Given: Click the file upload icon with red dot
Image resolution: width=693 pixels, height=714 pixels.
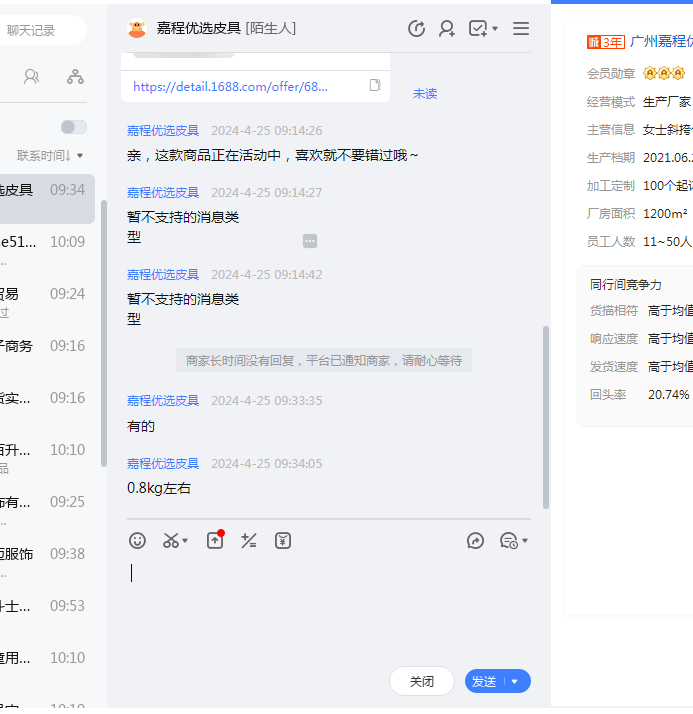Looking at the screenshot, I should click(x=215, y=540).
